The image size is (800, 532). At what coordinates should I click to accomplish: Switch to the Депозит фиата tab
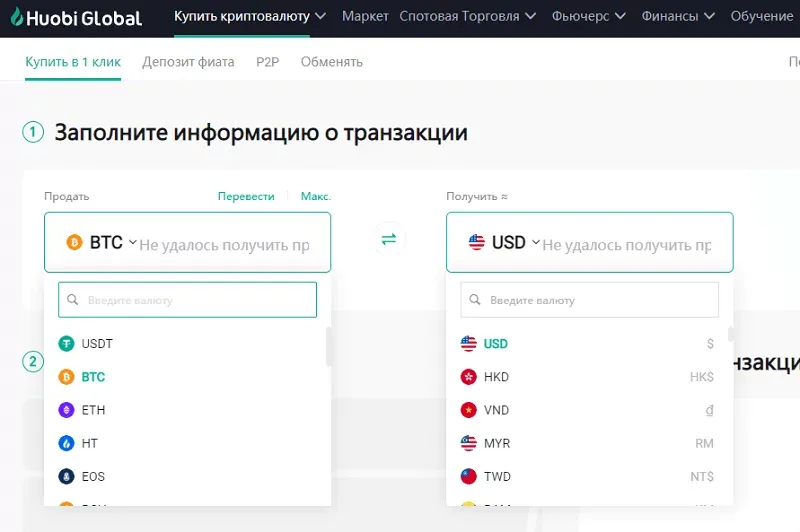click(x=188, y=62)
